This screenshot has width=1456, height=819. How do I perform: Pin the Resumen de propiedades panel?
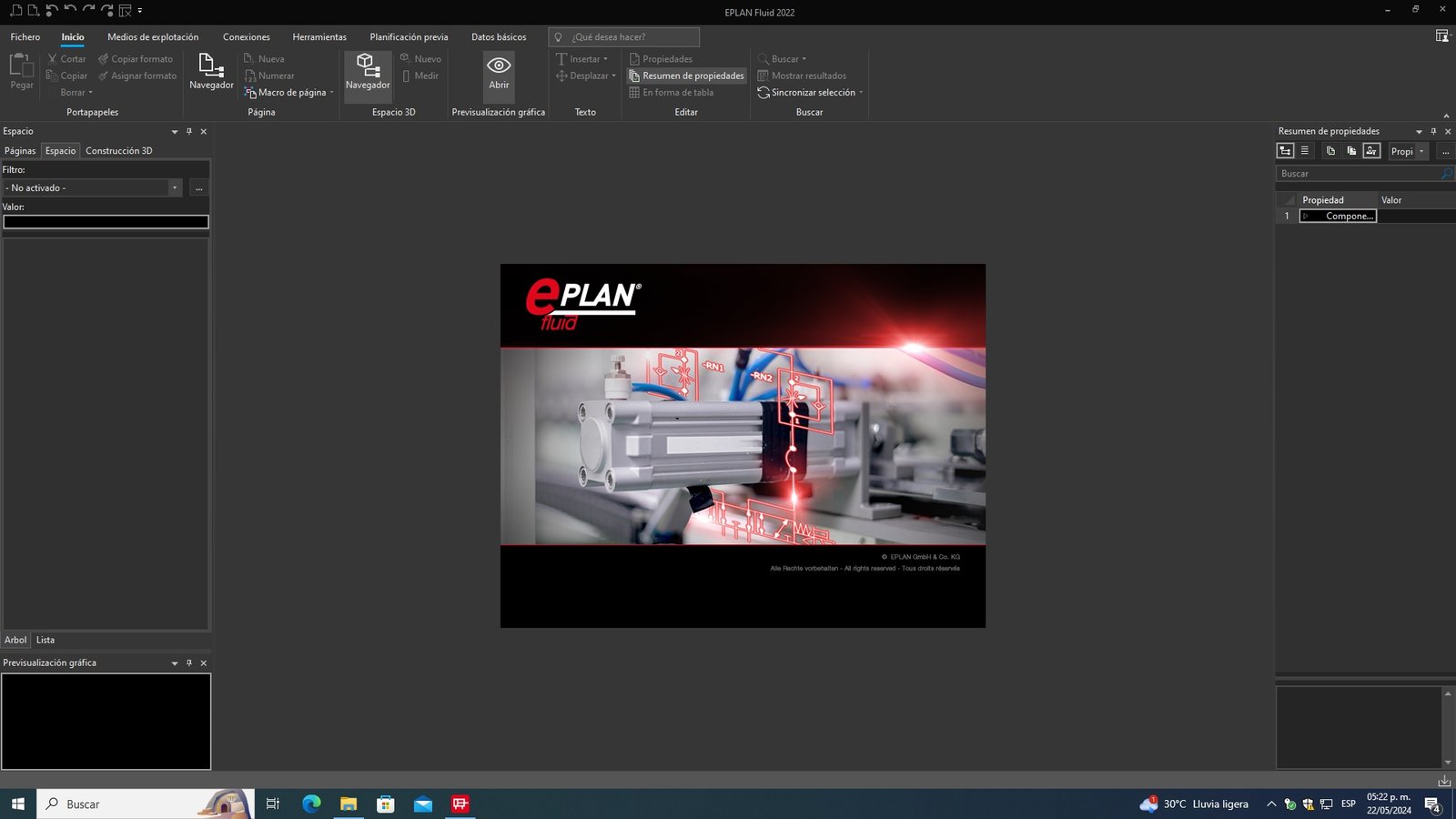(x=1433, y=131)
